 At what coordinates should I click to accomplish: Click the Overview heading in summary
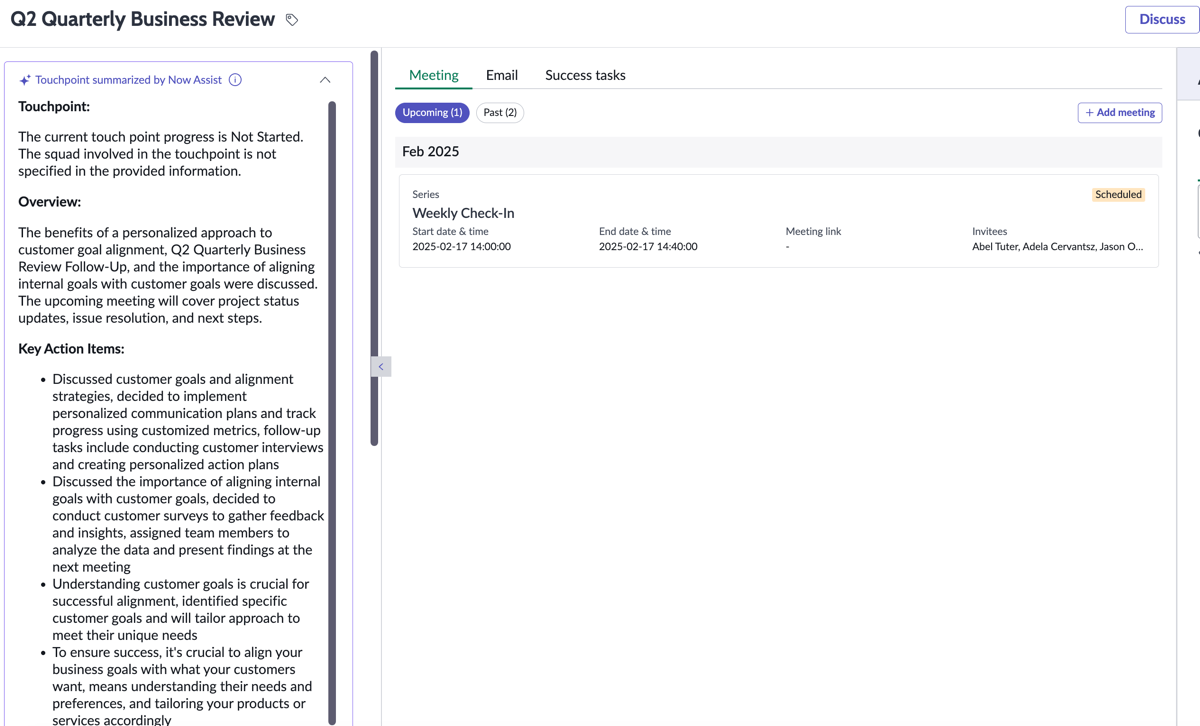click(49, 202)
